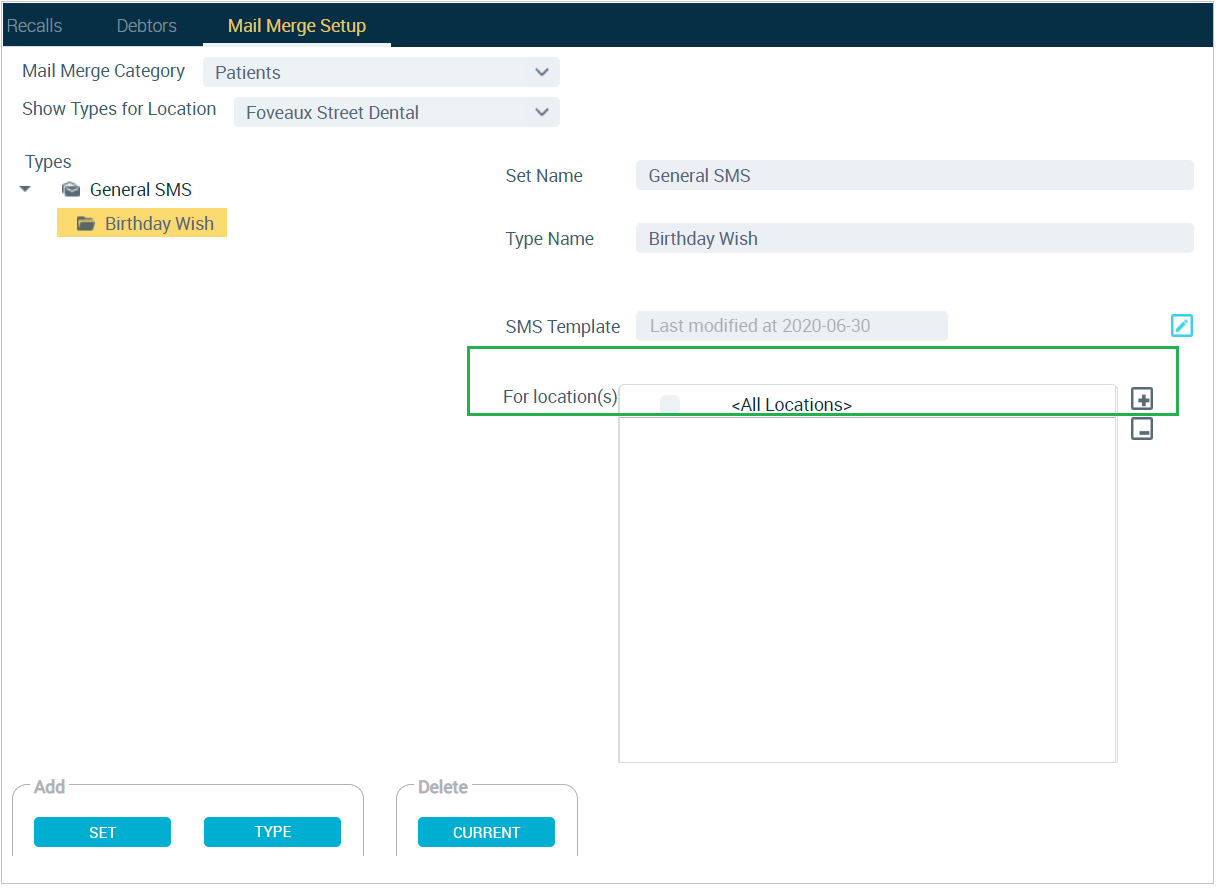Add a location with the plus icon

coord(1142,399)
